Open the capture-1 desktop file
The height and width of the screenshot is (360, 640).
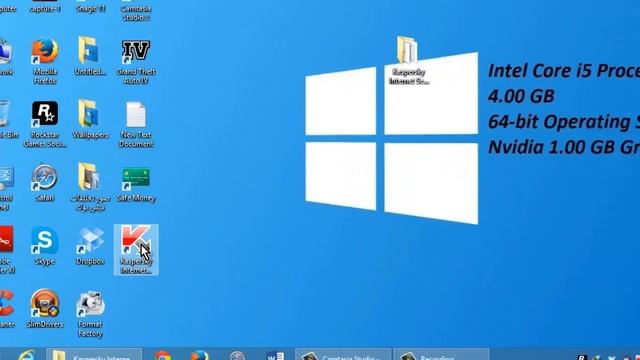click(44, 7)
